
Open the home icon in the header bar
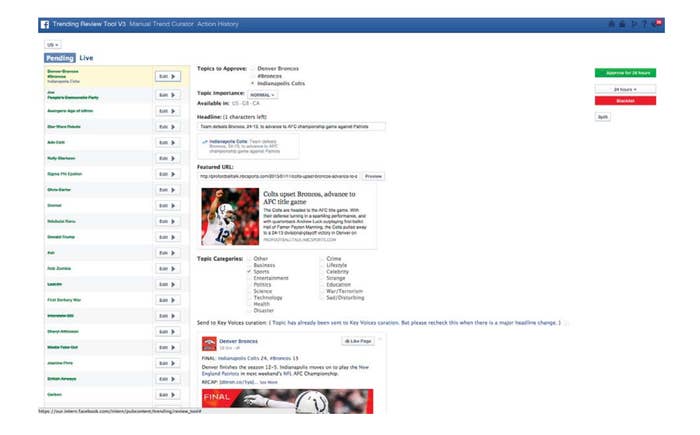click(x=612, y=24)
